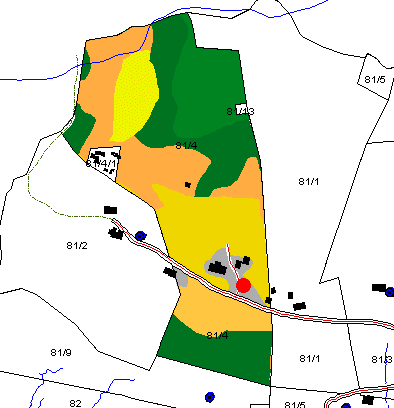This screenshot has width=394, height=408.
Task: Select the blue ring marker near parcel 81/2
Action: 140,236
